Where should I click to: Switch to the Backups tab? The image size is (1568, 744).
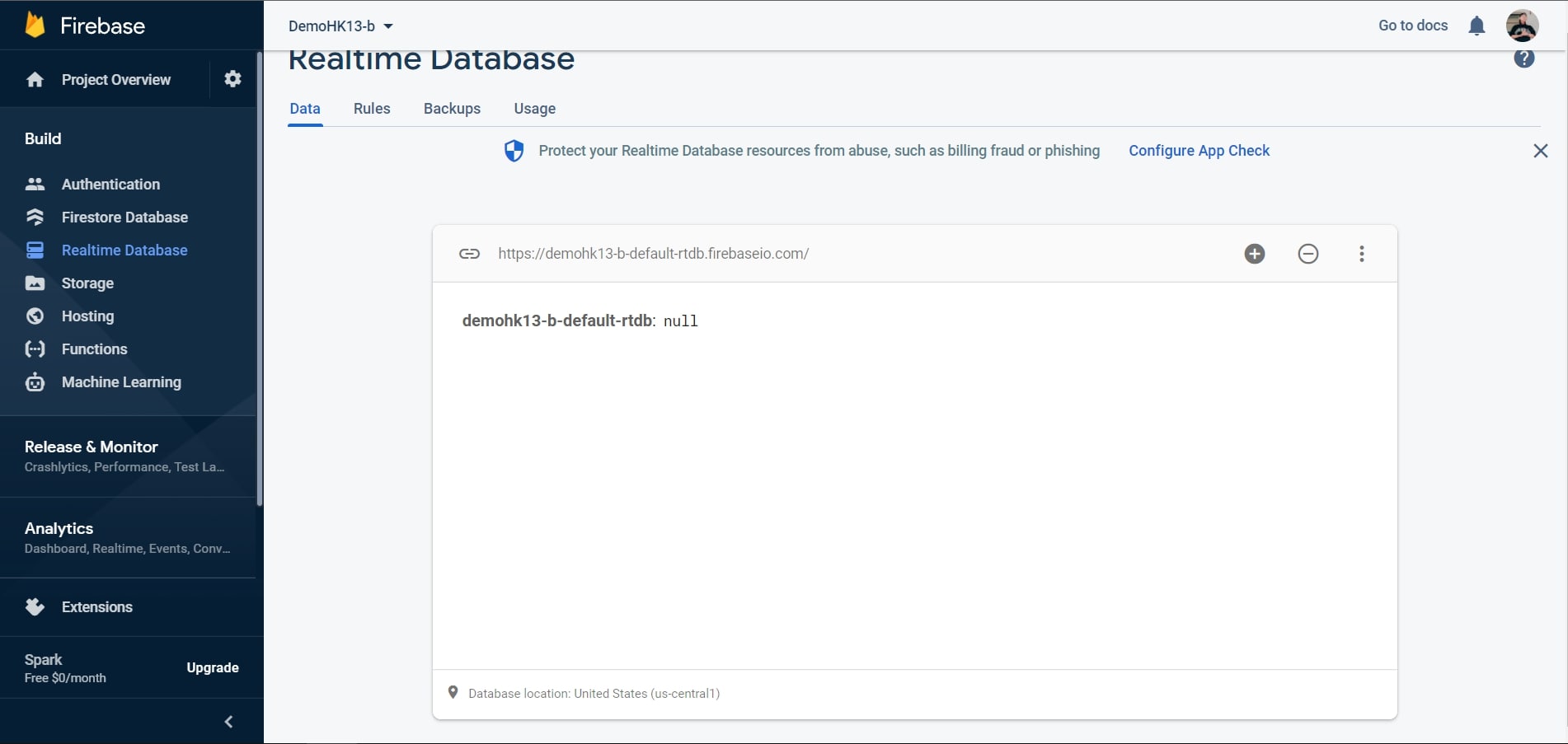[452, 108]
